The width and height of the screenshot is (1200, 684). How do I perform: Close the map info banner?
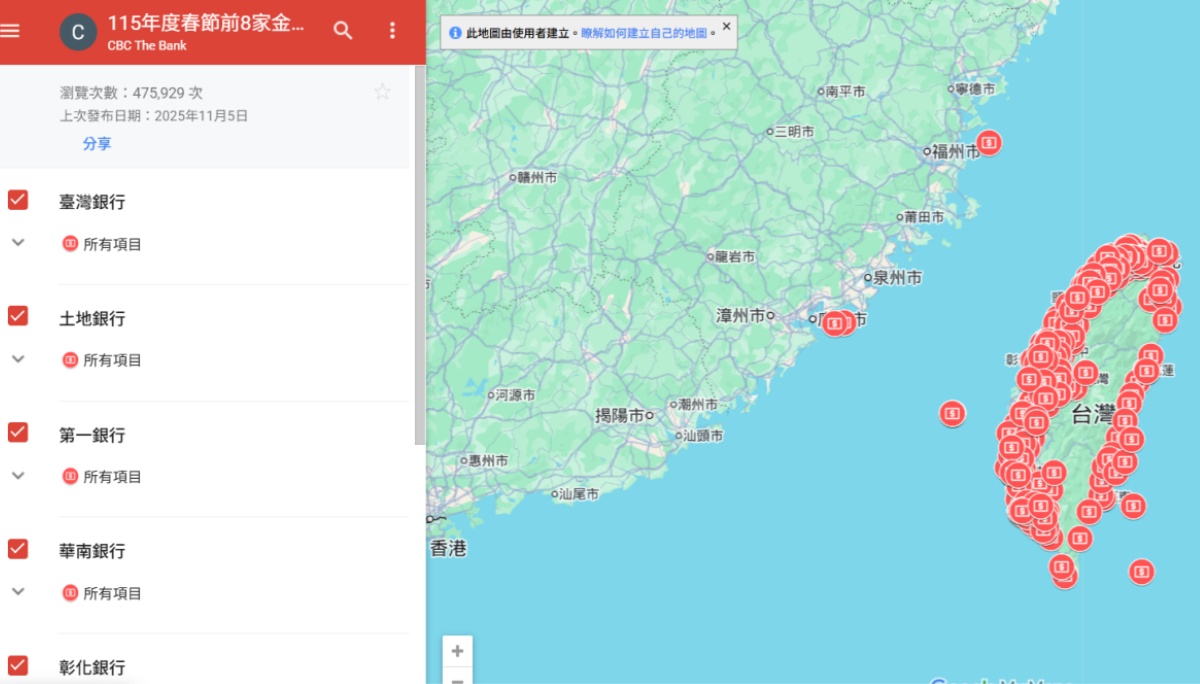pos(726,26)
